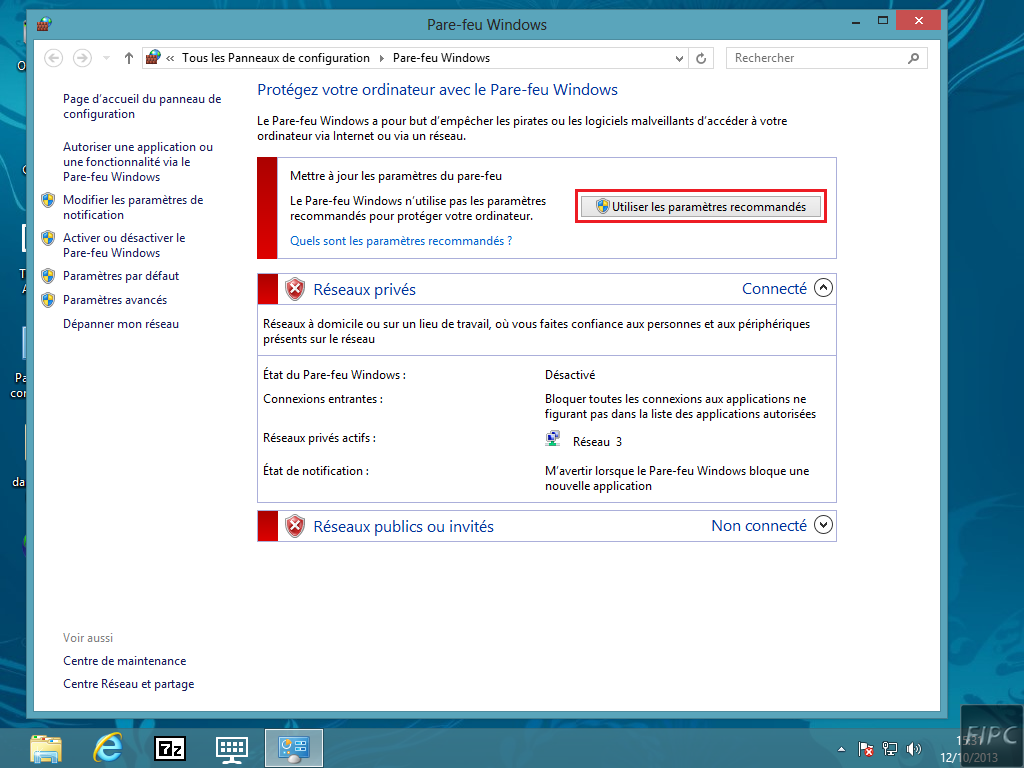Click the Up arrow navigation icon
Screen dimensions: 1024x768
coord(128,58)
